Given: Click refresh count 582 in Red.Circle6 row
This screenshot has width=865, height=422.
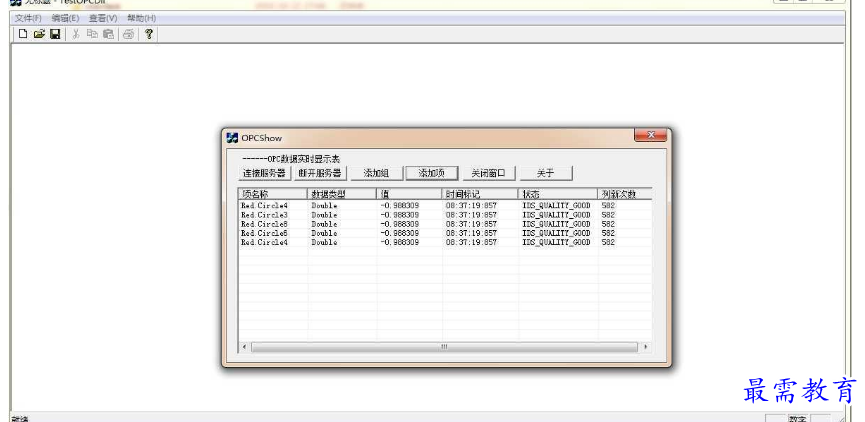Looking at the screenshot, I should [608, 233].
